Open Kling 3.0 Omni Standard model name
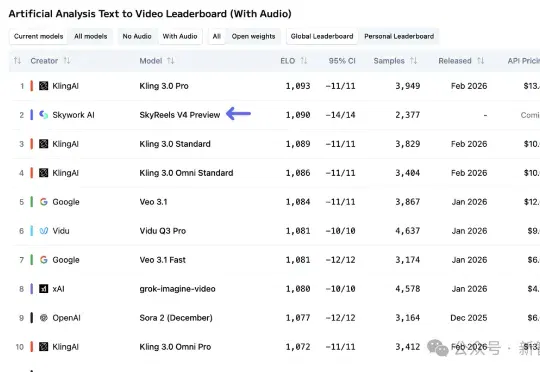540x372 pixels. pyautogui.click(x=186, y=173)
